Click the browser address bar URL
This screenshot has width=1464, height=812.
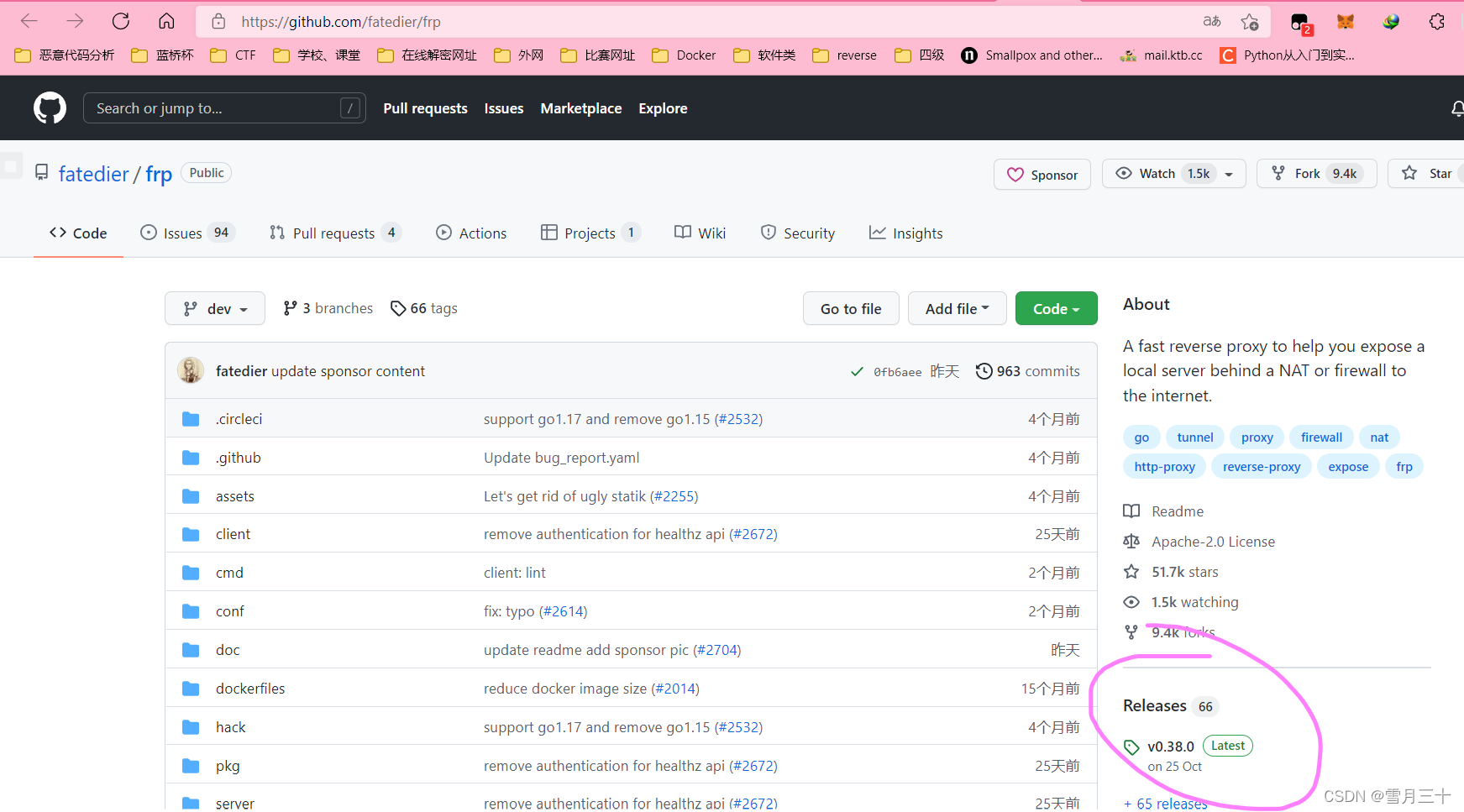click(x=341, y=22)
